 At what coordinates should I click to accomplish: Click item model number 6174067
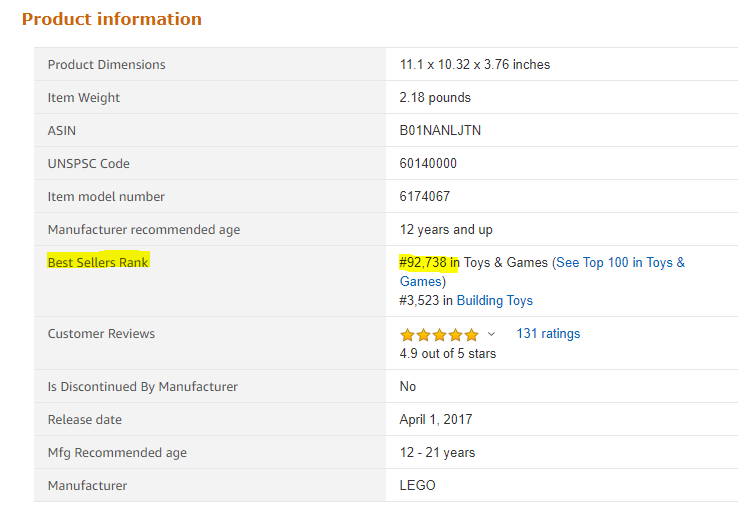click(425, 197)
